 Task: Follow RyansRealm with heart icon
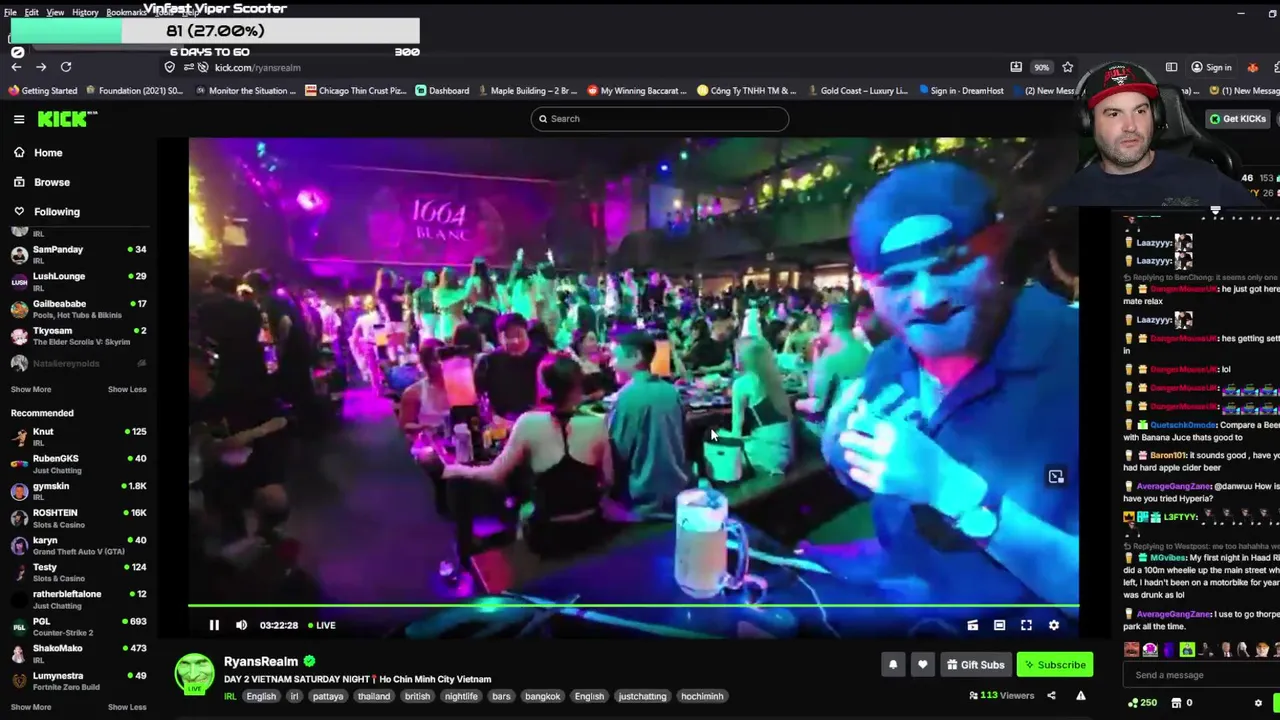[x=922, y=665]
